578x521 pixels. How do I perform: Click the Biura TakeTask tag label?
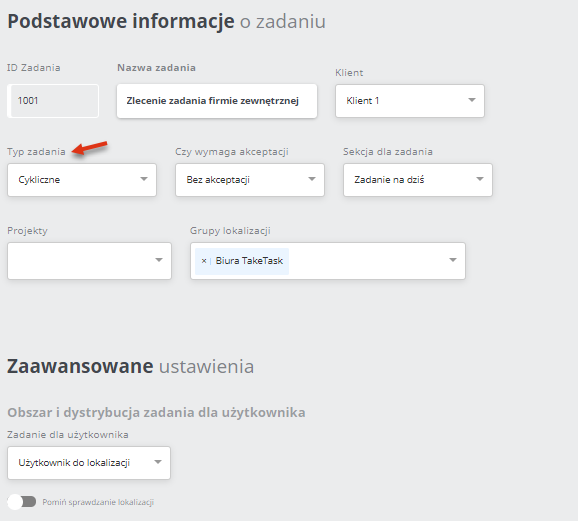pos(249,261)
